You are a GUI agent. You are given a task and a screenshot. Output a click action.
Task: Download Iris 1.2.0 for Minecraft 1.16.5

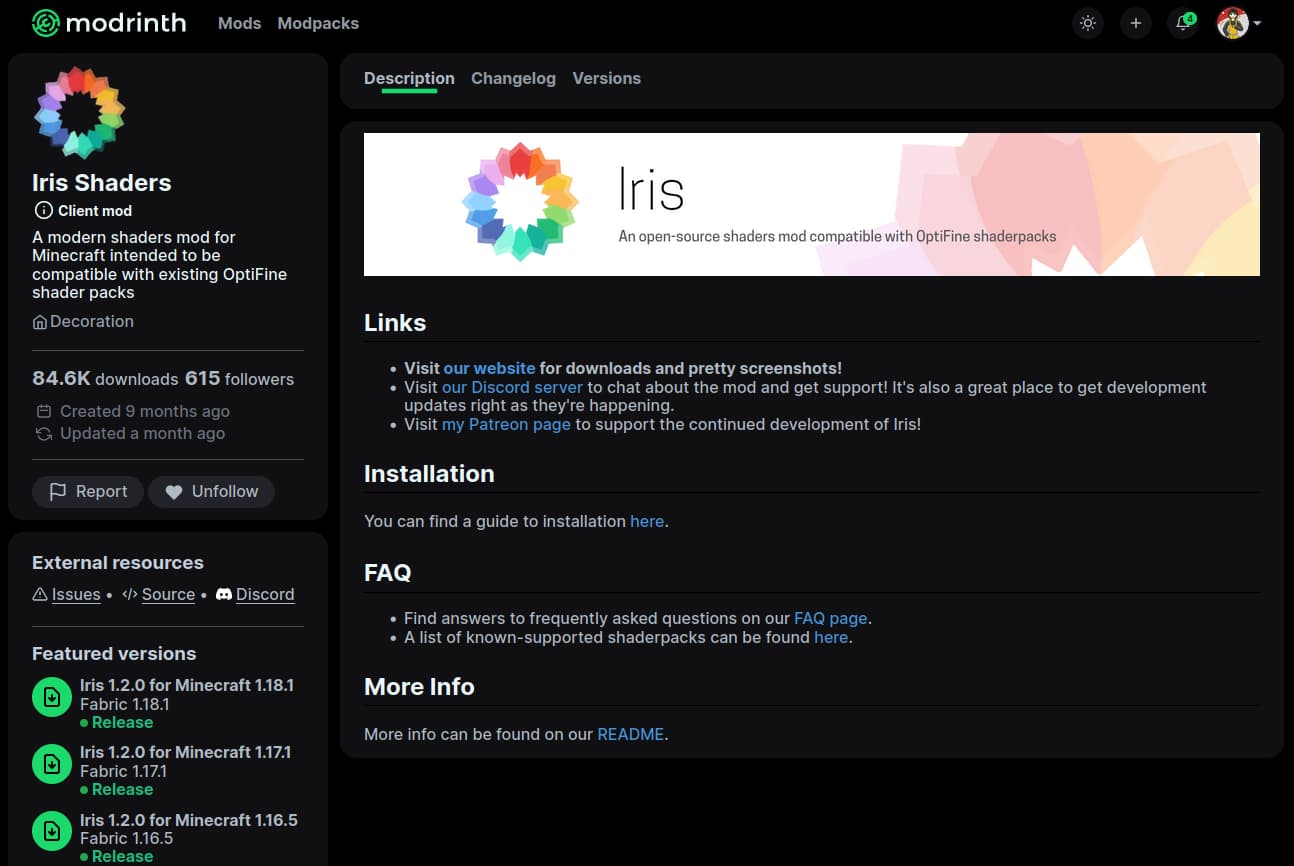click(x=52, y=831)
